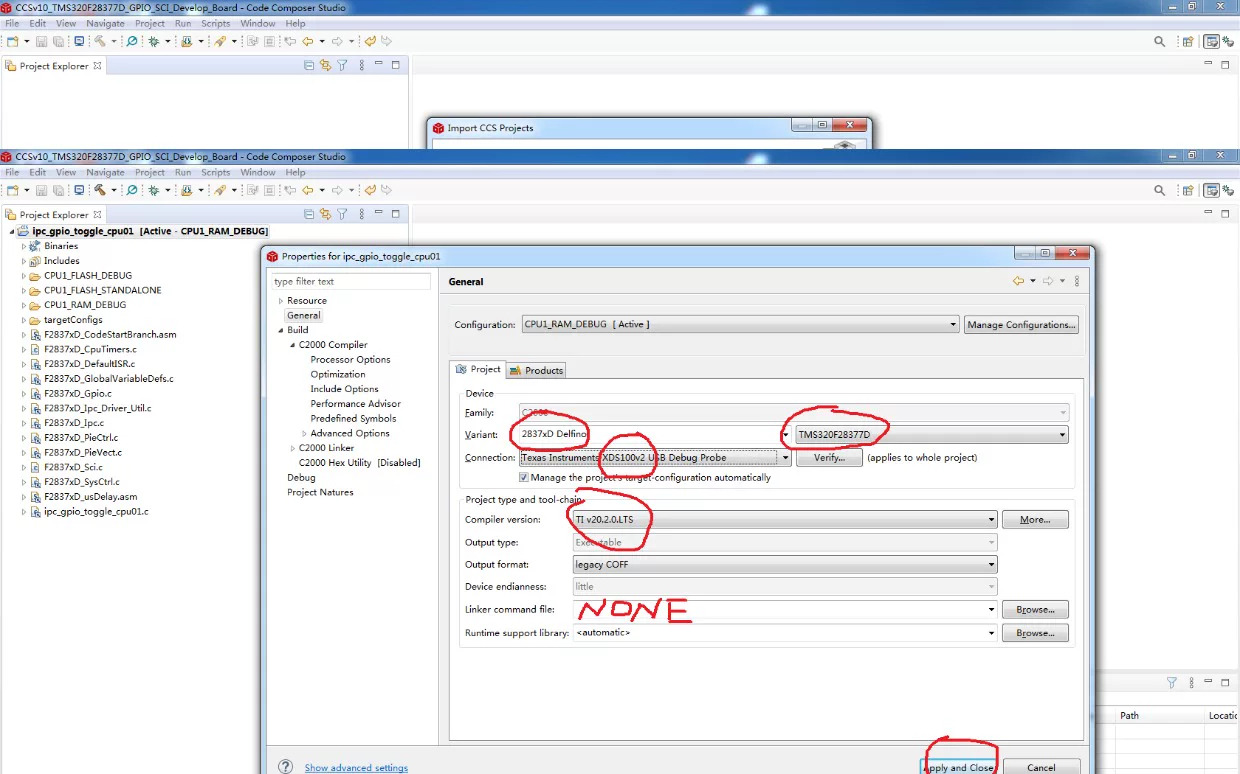Screen dimensions: 1240x774
Task: Click CCS Edit perspective icon in front CCS window
Action: click(1212, 190)
